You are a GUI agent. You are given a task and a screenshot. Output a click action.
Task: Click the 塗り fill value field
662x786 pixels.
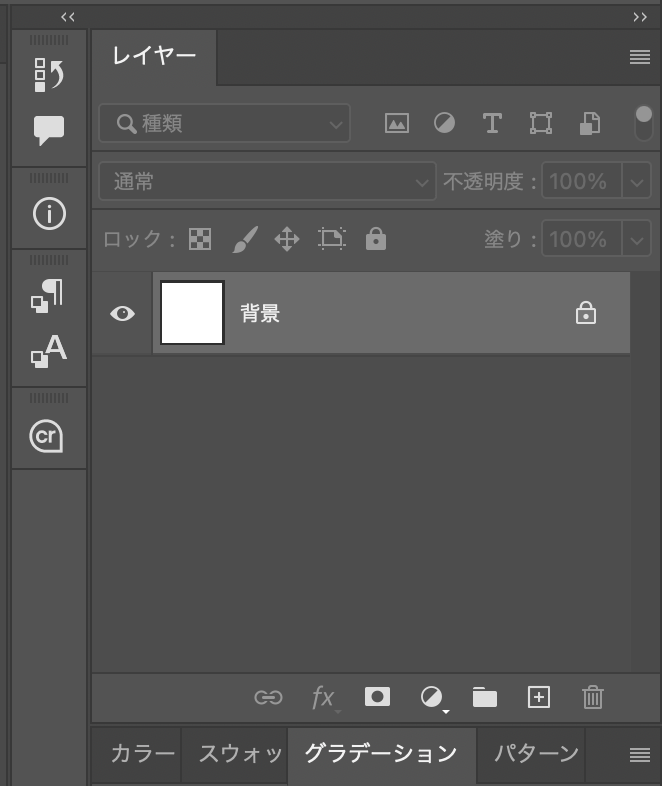pos(580,240)
